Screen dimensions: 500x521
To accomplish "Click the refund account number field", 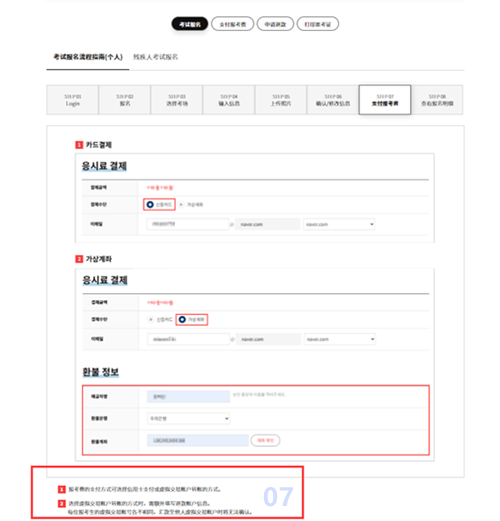I will tap(198, 440).
